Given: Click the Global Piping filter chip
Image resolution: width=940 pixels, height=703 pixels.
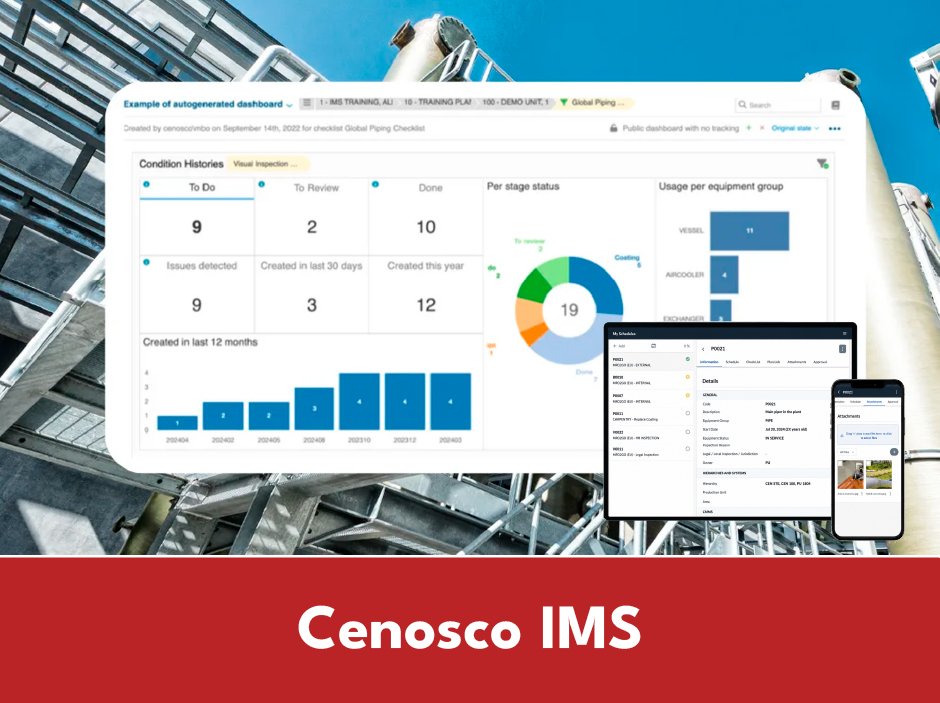Looking at the screenshot, I should pyautogui.click(x=593, y=102).
